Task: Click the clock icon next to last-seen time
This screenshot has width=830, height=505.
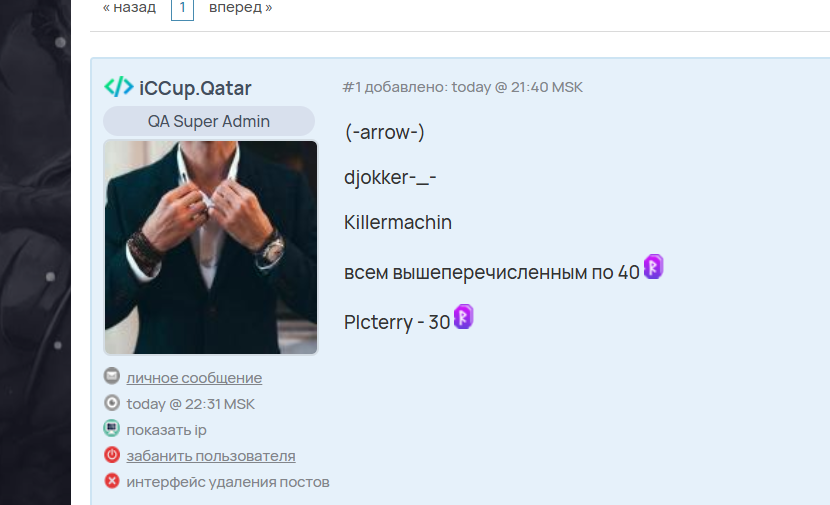Action: click(112, 403)
